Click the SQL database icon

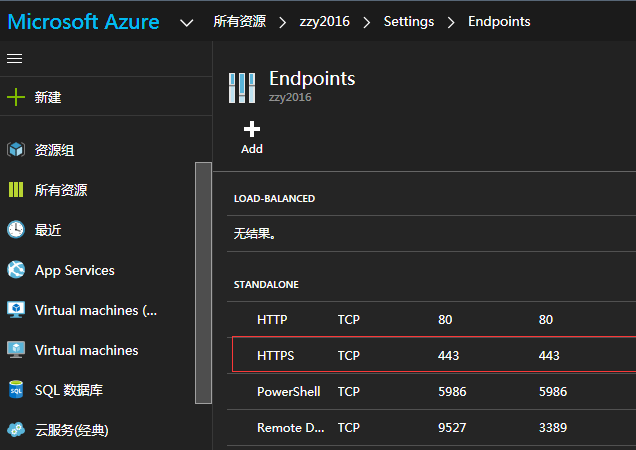[16, 390]
